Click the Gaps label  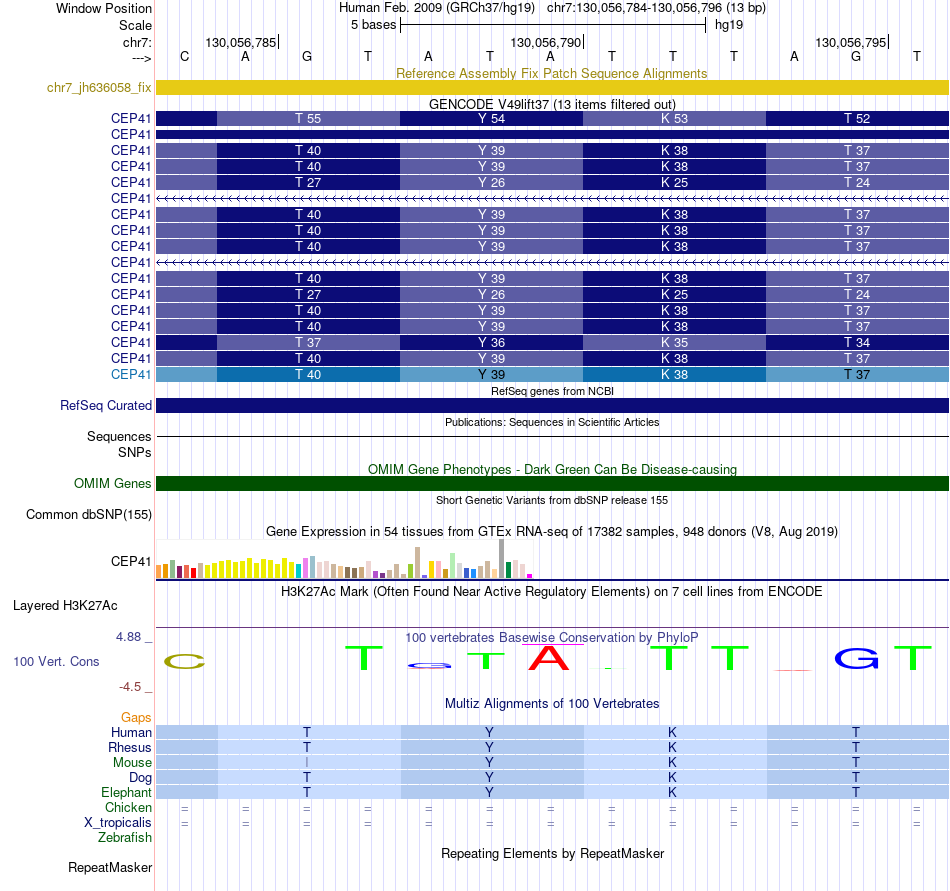pos(136,718)
